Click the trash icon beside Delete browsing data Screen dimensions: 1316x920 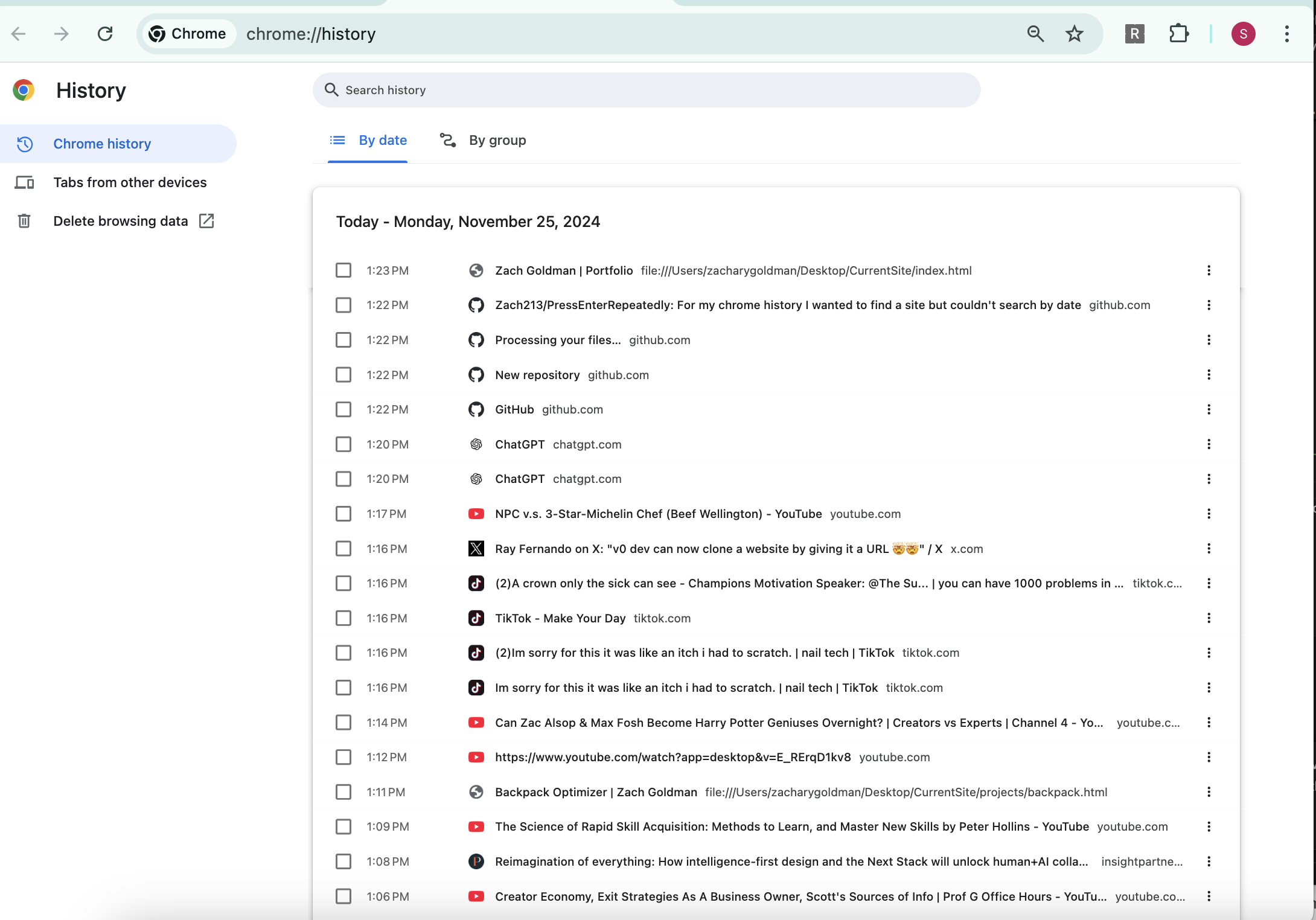[x=24, y=221]
